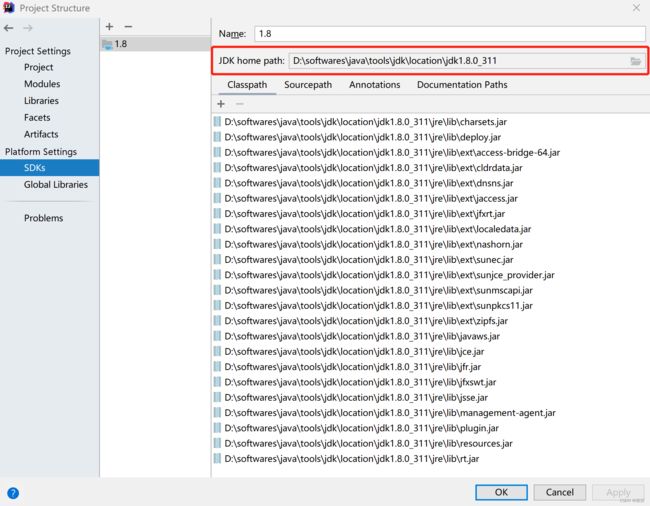Select the javaws.jar classpath row
The width and height of the screenshot is (650, 506).
pos(430,337)
